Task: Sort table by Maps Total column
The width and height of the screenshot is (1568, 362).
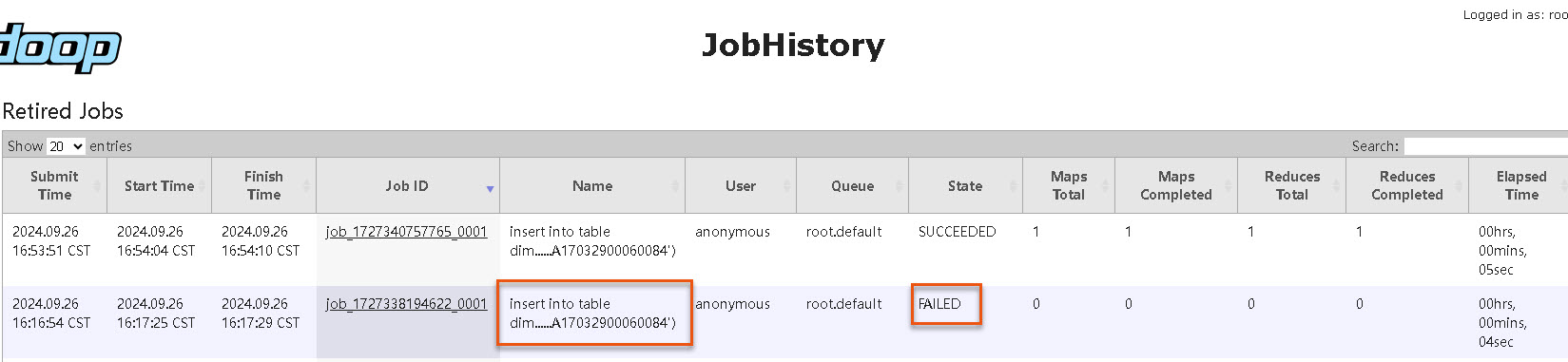Action: (x=1069, y=186)
